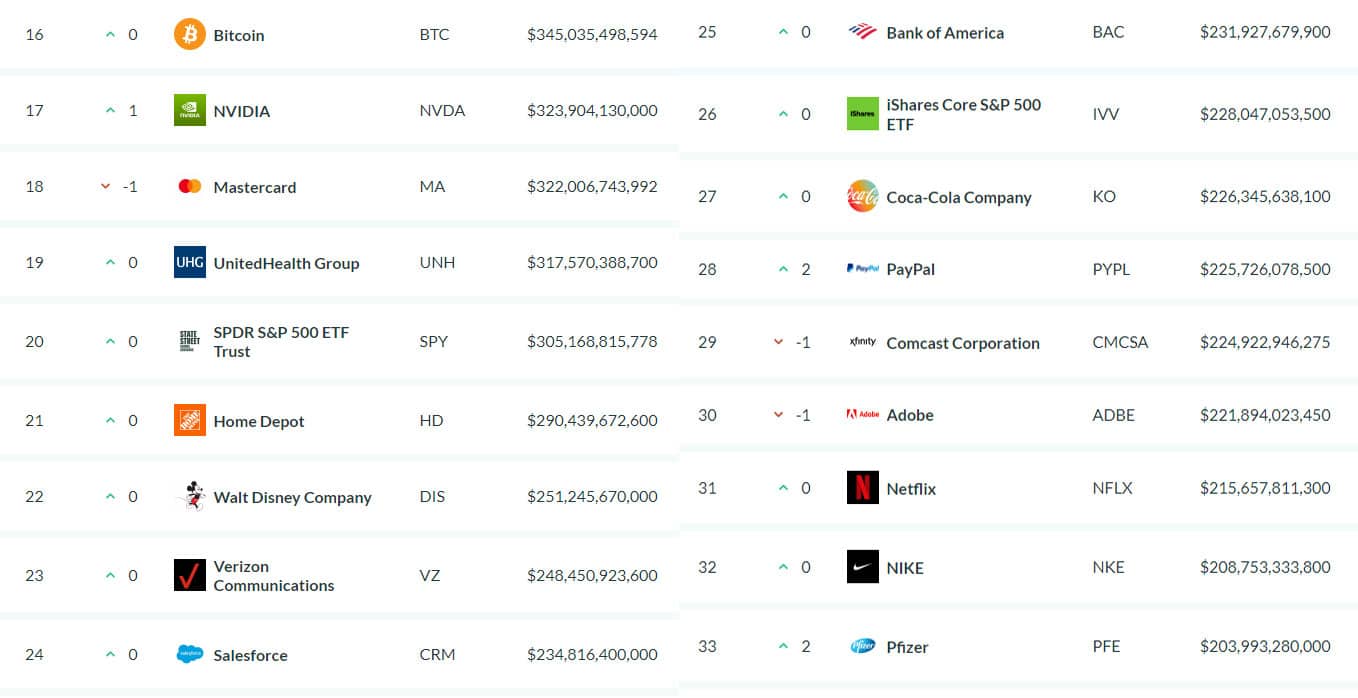Open the Pfizer name link

click(907, 647)
